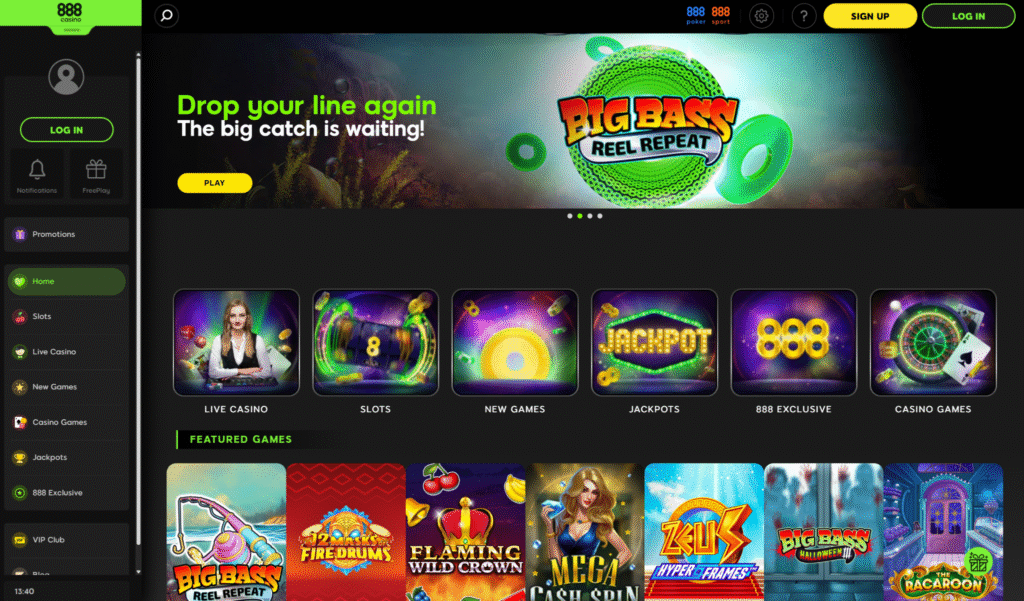Viewport: 1024px width, 601px height.
Task: Open the search magnifier icon
Action: click(167, 15)
